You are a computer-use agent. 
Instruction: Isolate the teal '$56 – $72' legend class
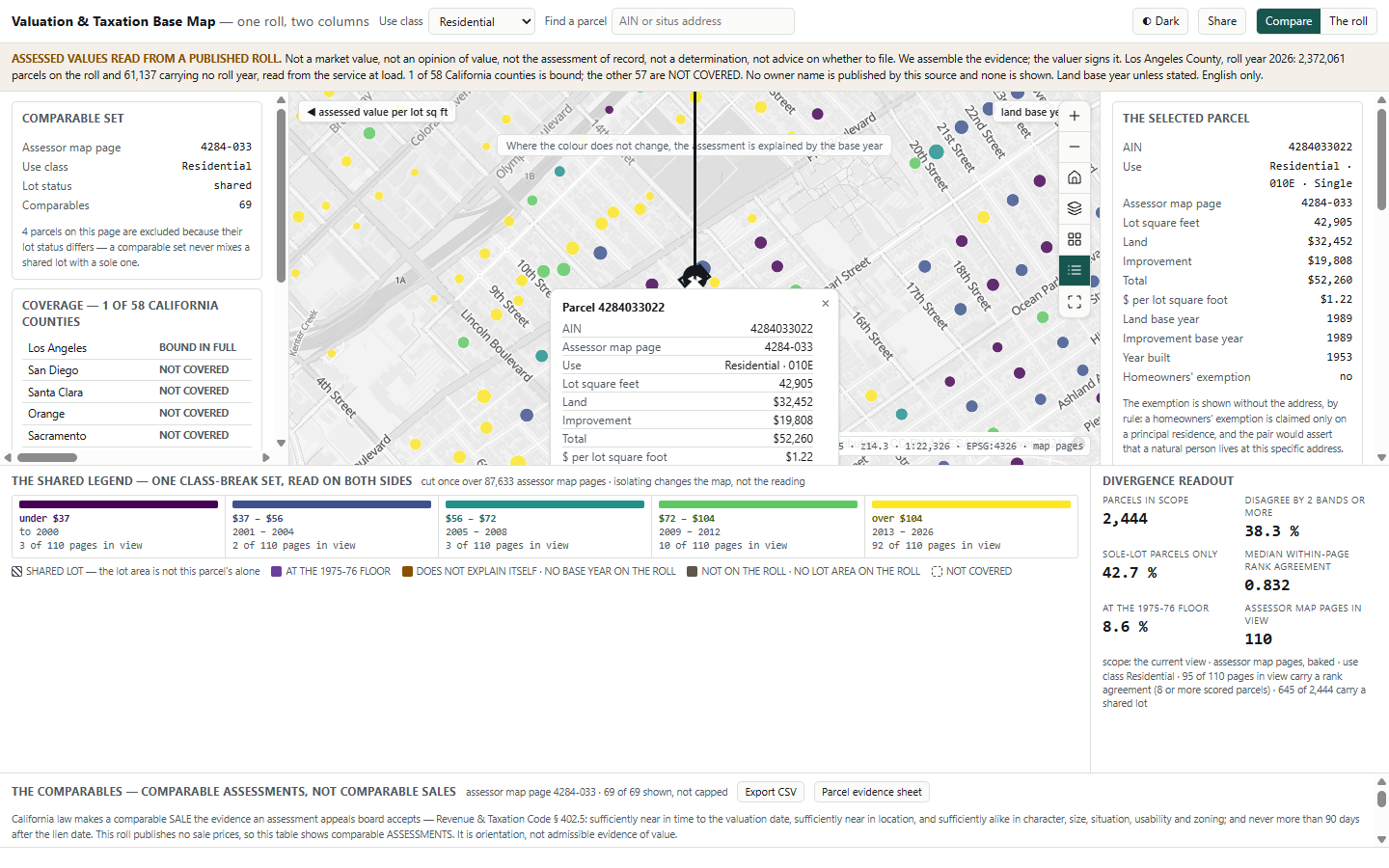(x=545, y=527)
